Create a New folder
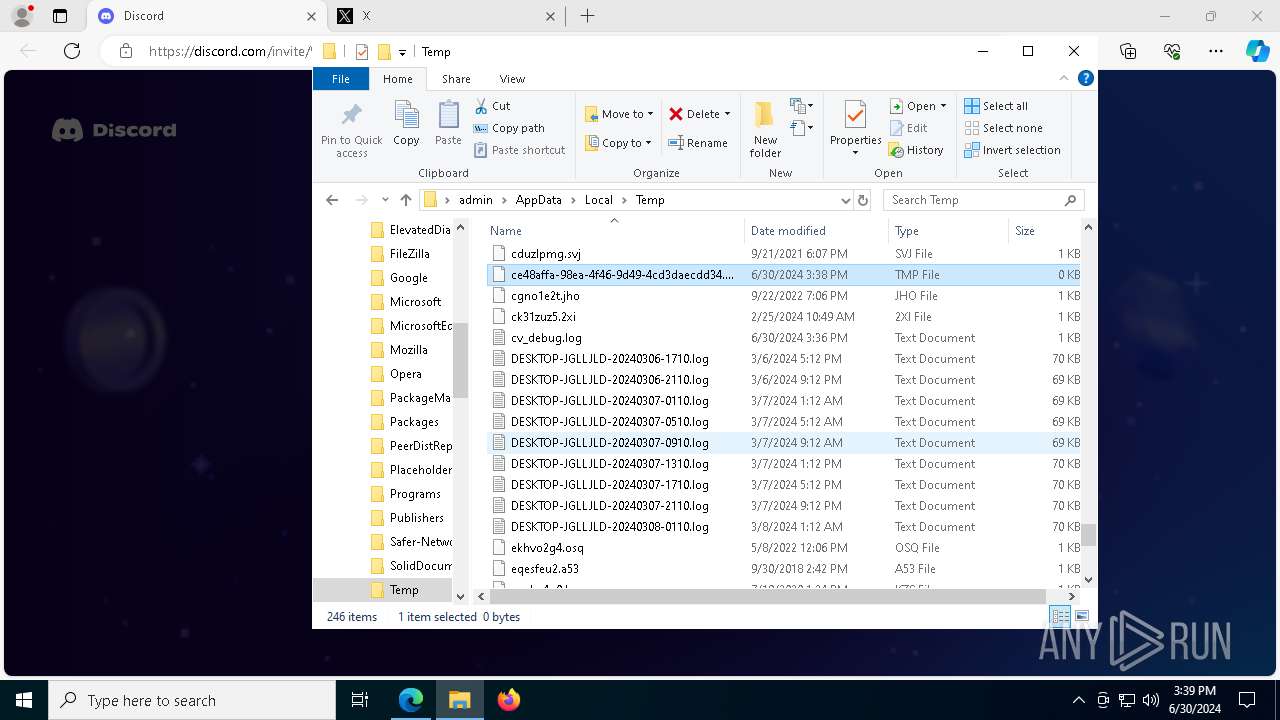 point(765,129)
